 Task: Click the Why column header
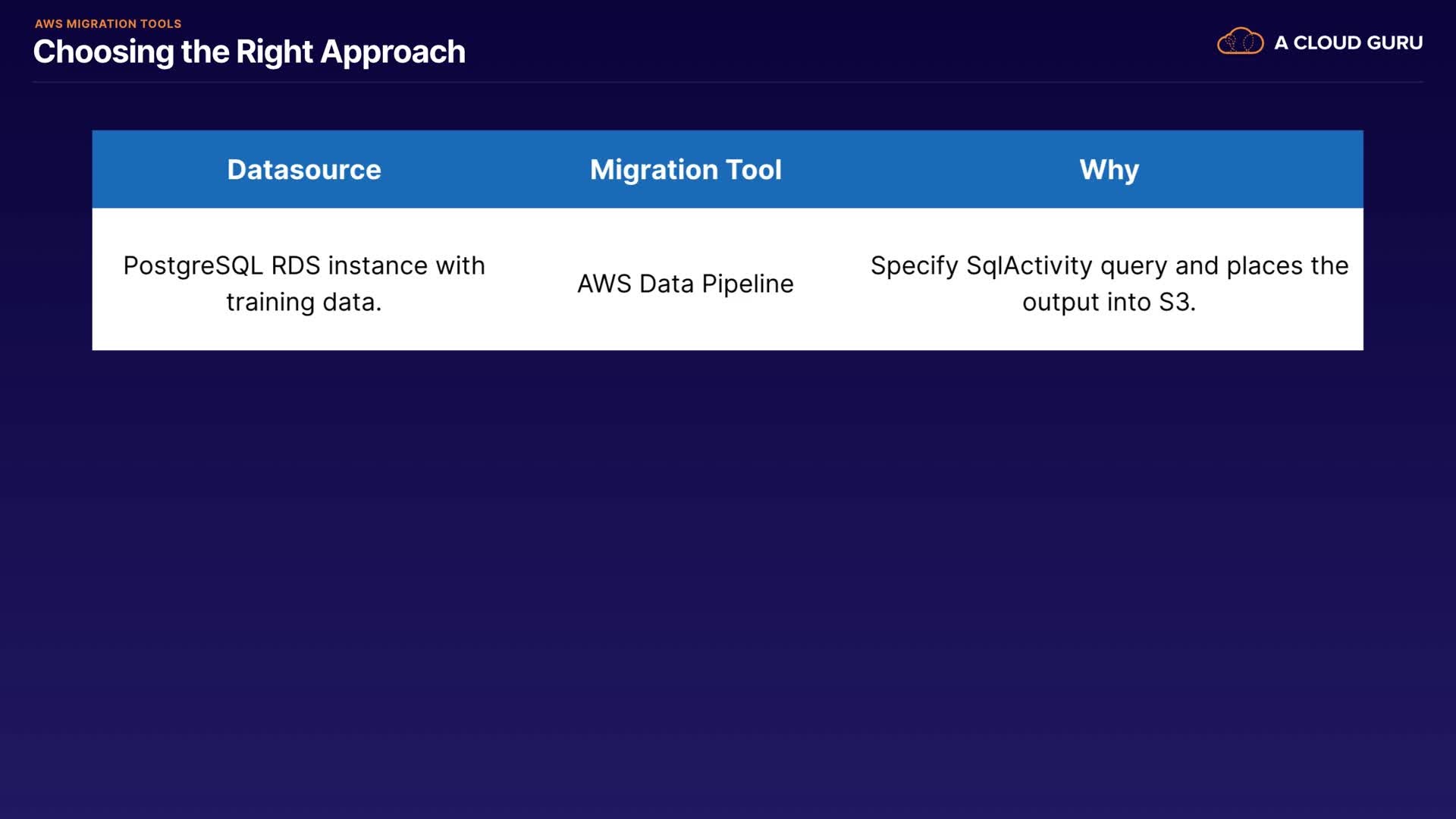(x=1109, y=170)
